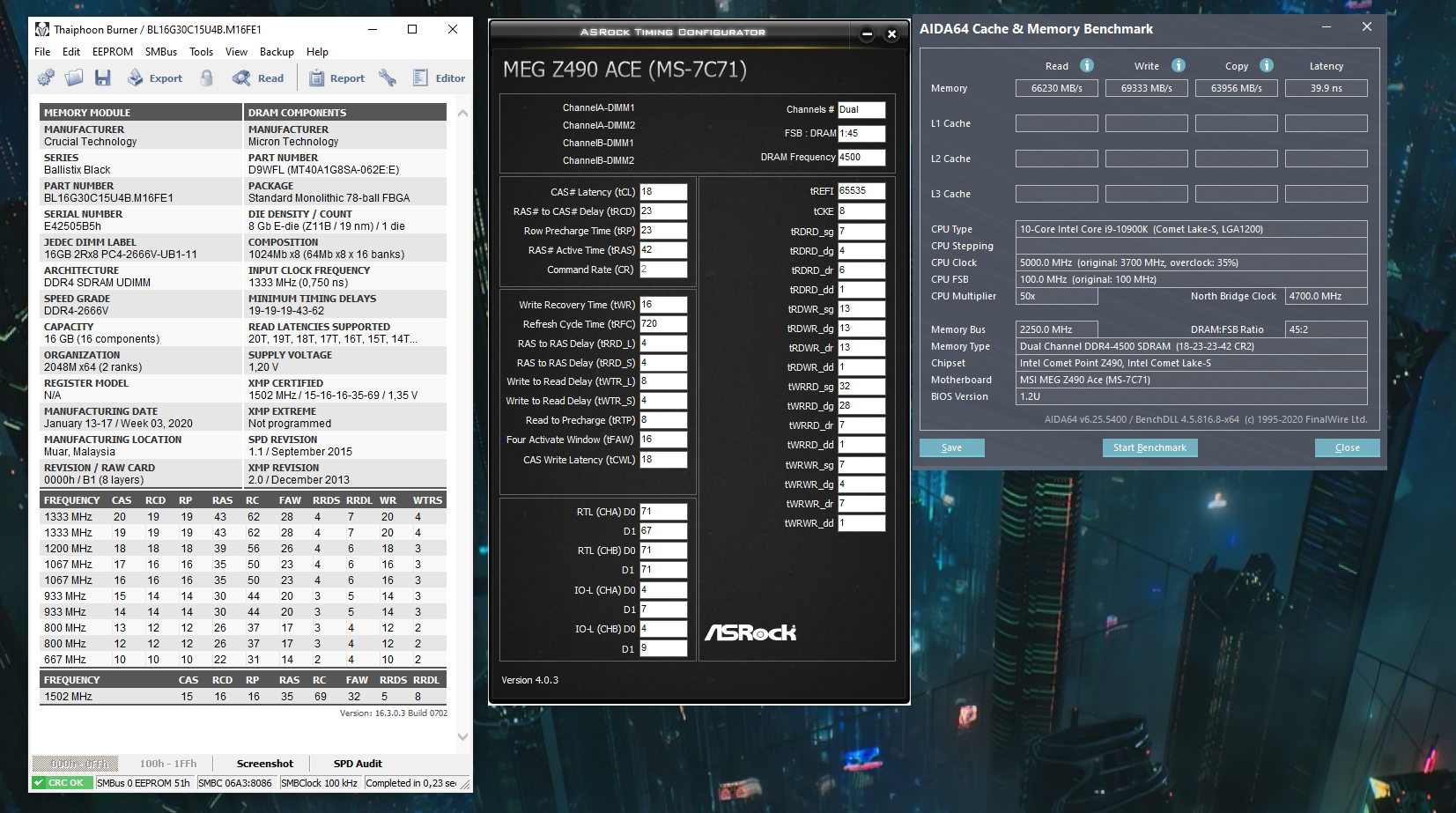
Task: Select the Screenshot tab
Action: [265, 764]
